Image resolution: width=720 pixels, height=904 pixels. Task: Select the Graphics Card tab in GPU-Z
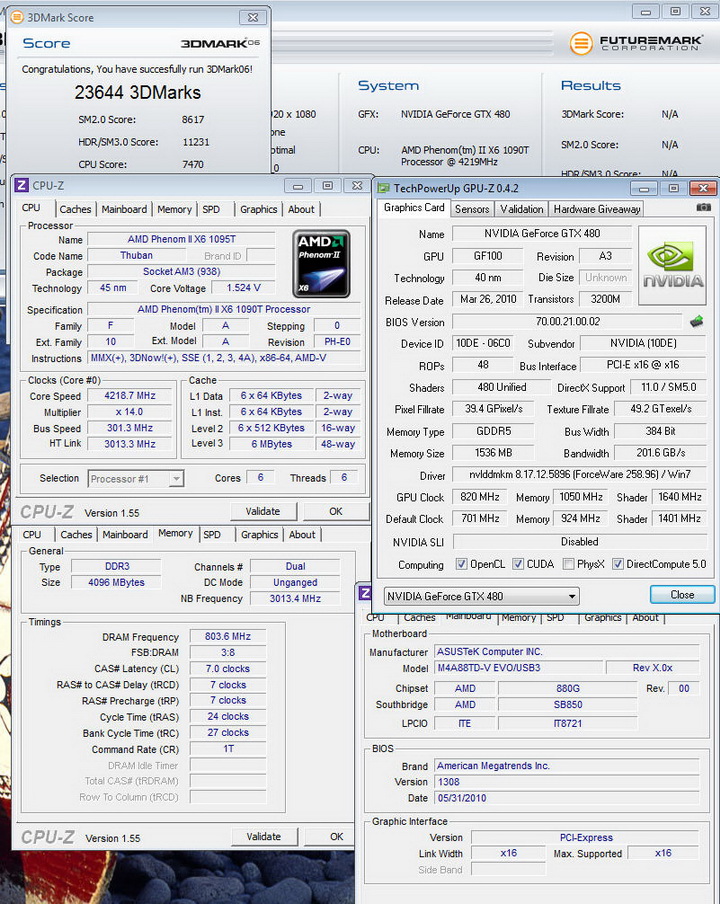pos(414,208)
